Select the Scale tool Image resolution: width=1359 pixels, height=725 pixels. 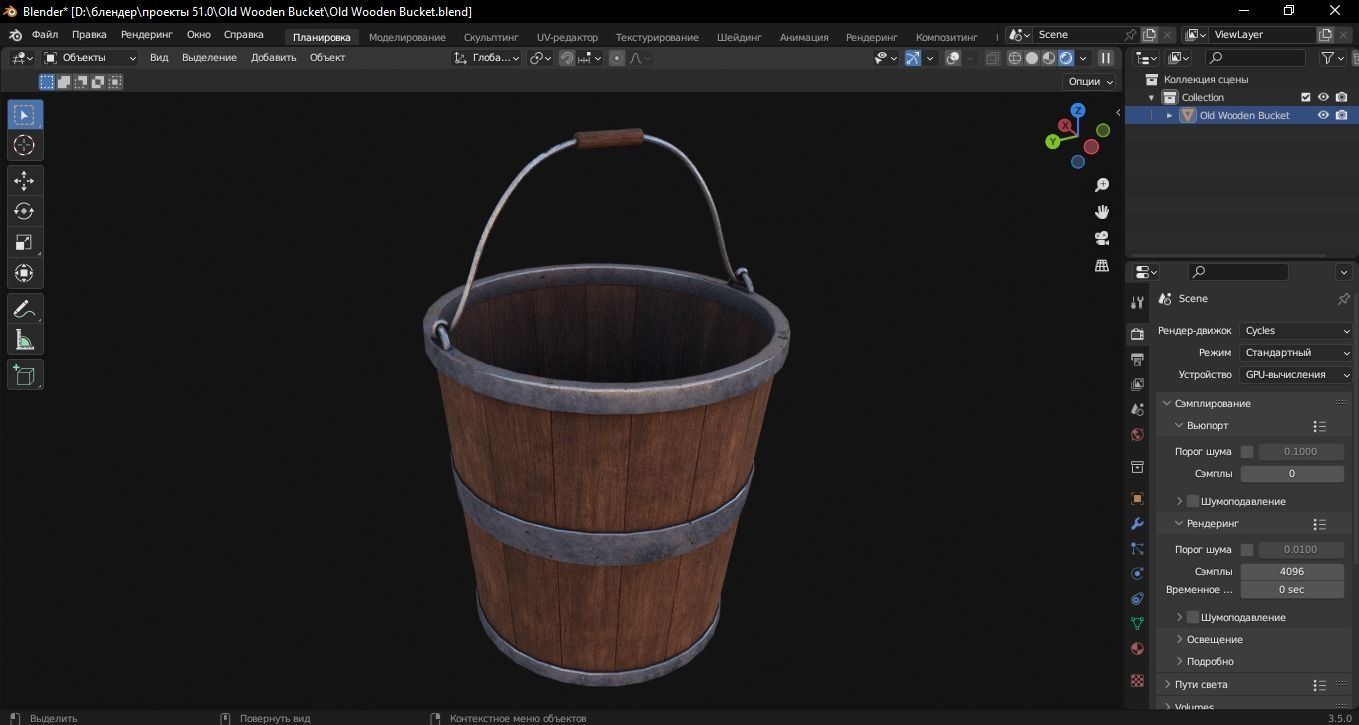click(25, 242)
